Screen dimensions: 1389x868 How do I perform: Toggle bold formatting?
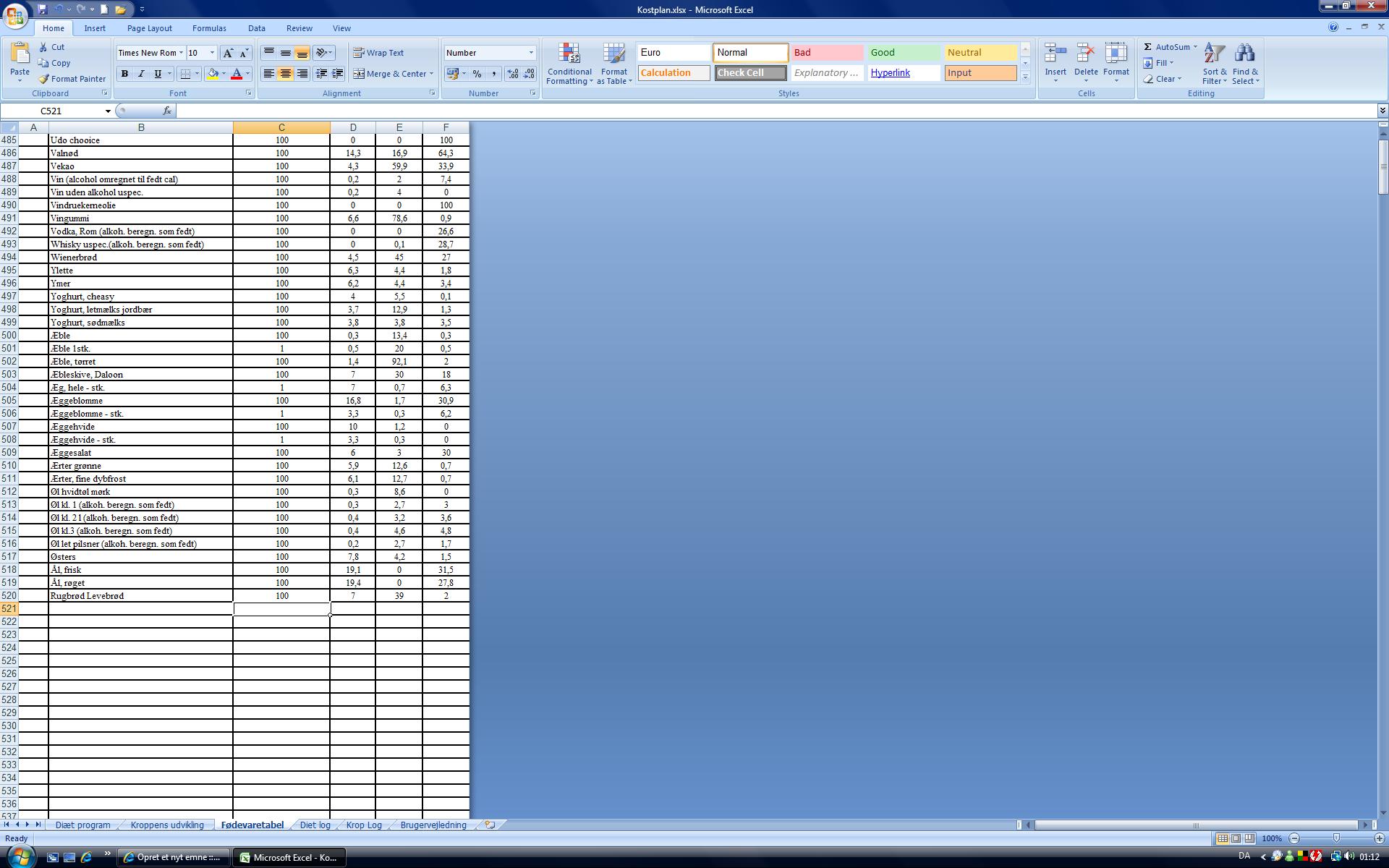point(124,74)
